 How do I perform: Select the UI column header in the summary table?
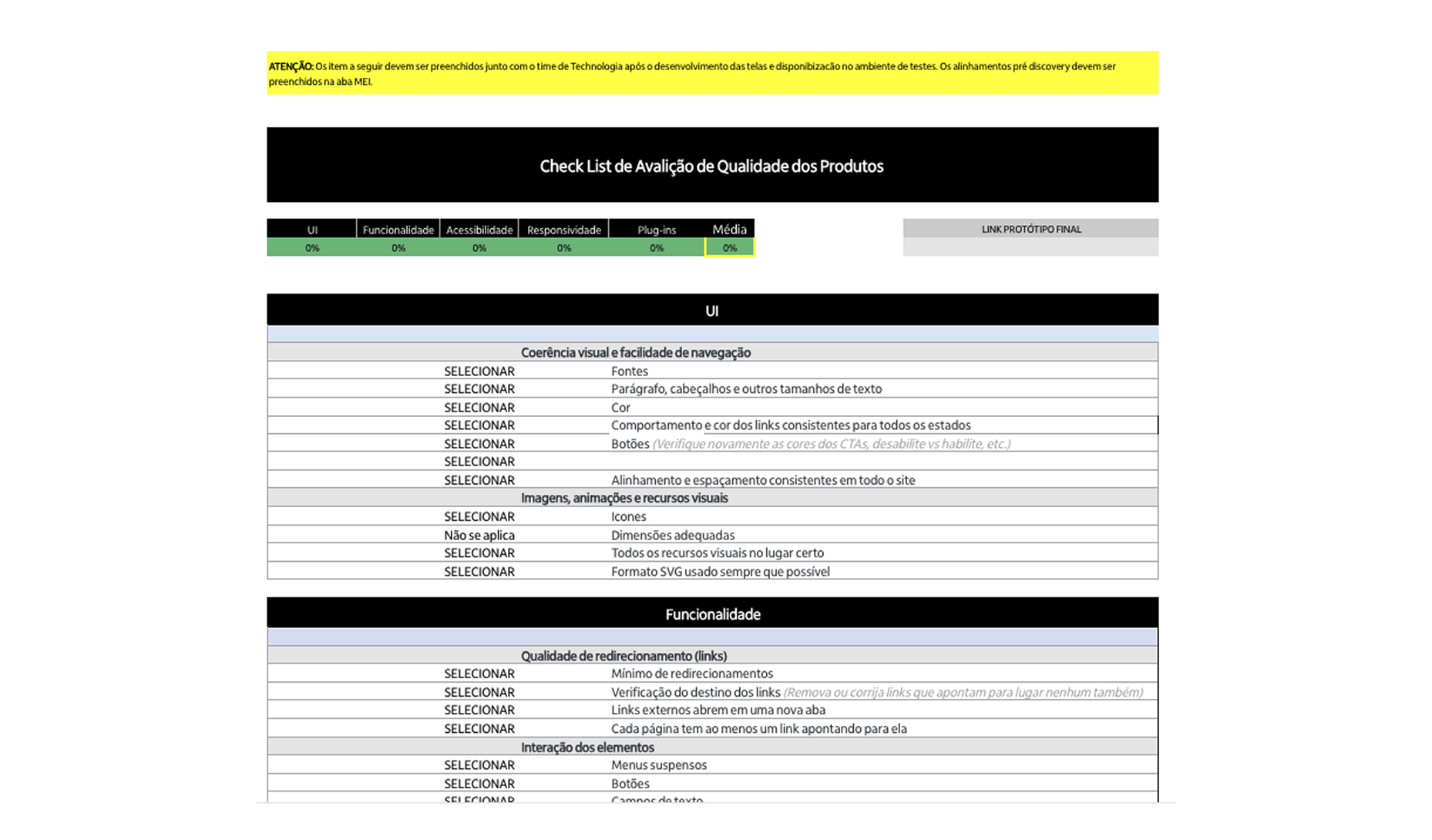[311, 229]
